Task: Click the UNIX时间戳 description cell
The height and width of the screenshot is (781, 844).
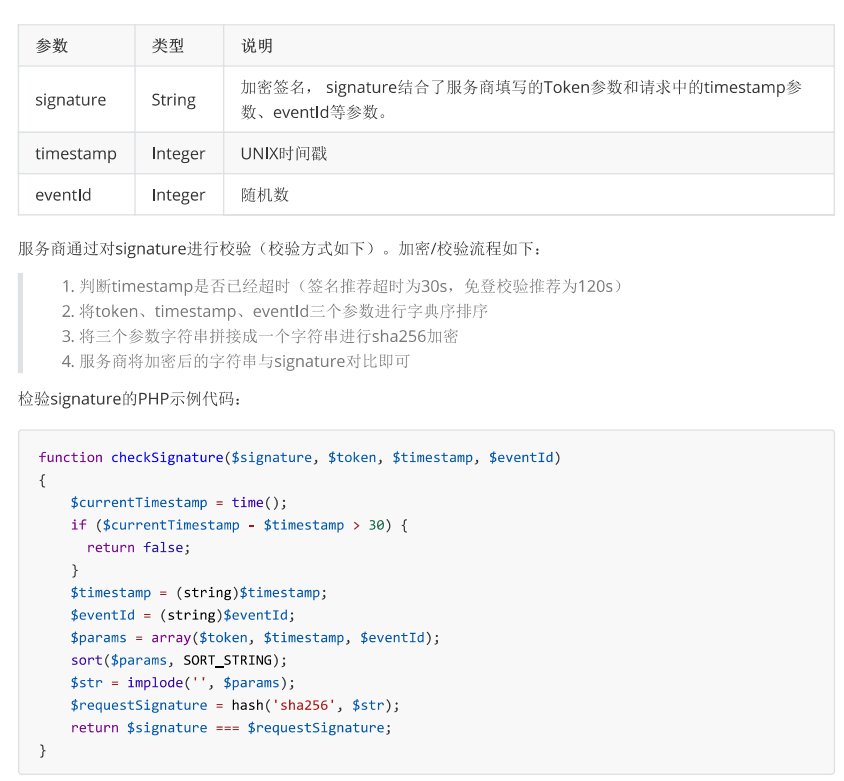Action: (529, 153)
